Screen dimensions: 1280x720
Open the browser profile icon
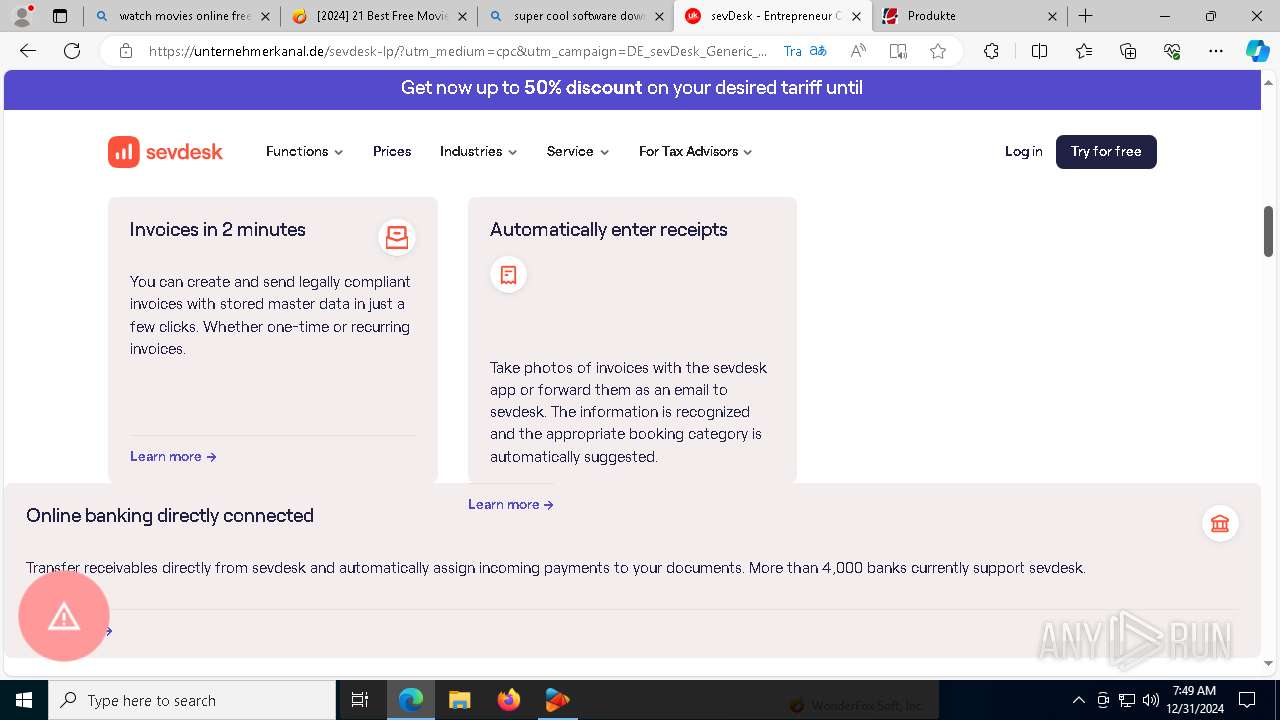pos(22,16)
